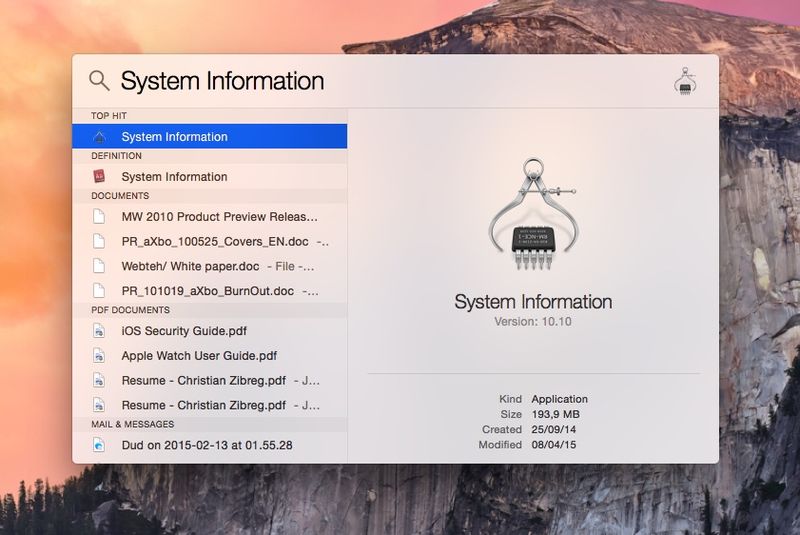The height and width of the screenshot is (535, 800).
Task: Click the app icon in the top hit row
Action: [x=99, y=137]
